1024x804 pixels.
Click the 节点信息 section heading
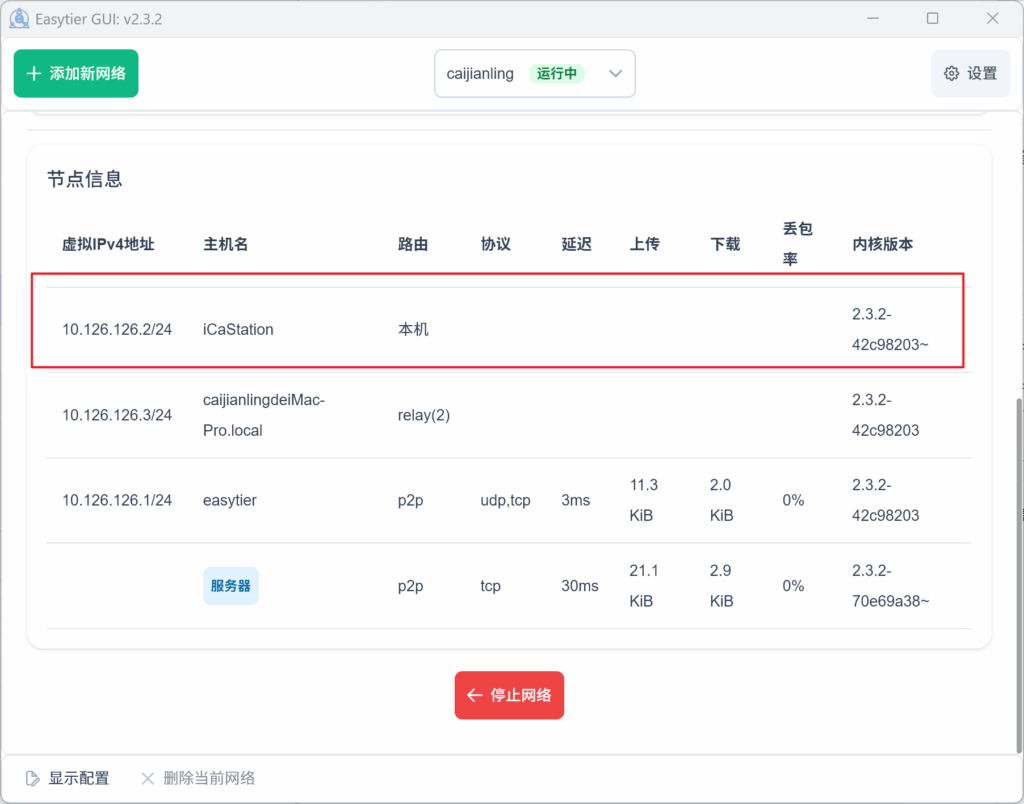(x=85, y=179)
